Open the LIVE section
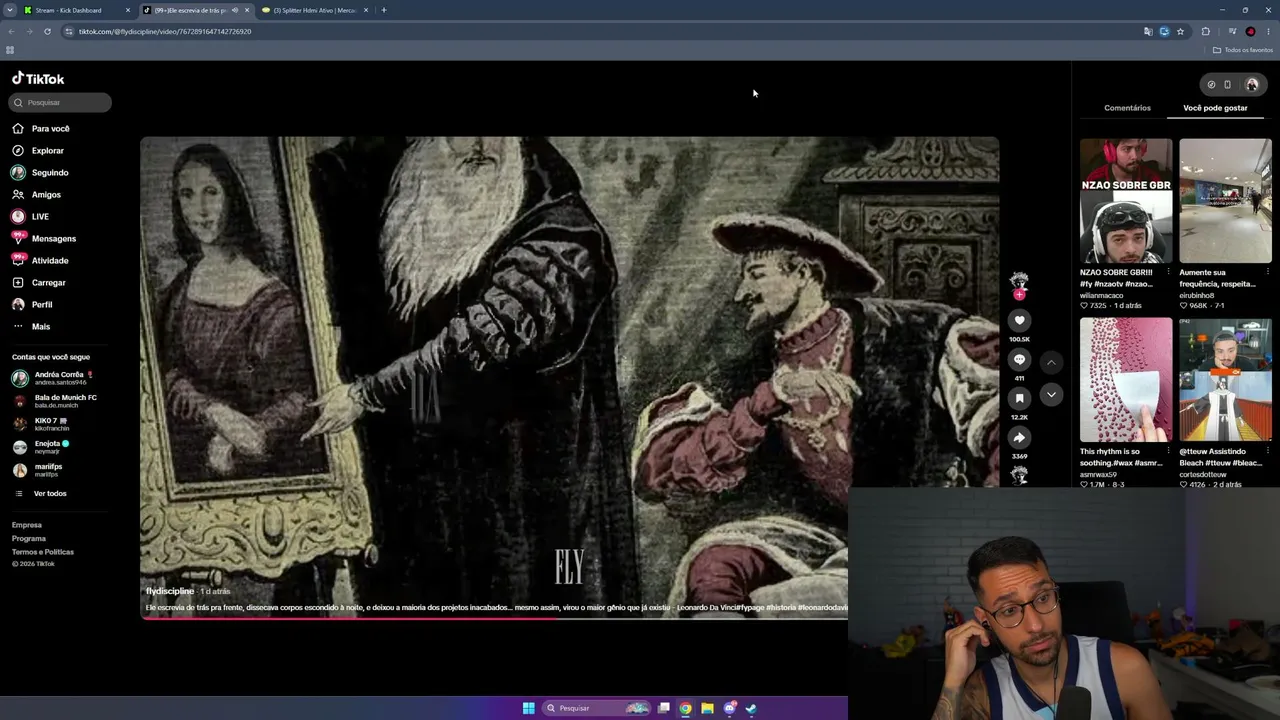 (31, 217)
